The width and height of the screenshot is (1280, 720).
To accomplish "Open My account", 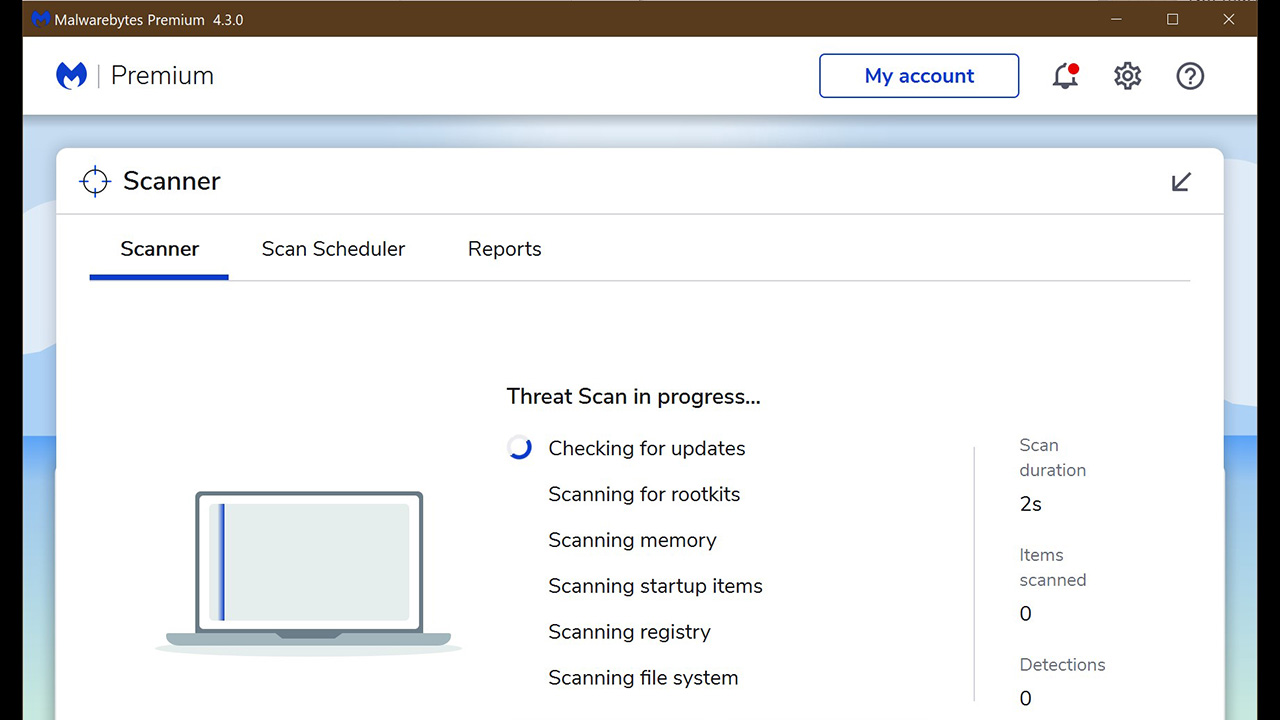I will (x=919, y=76).
